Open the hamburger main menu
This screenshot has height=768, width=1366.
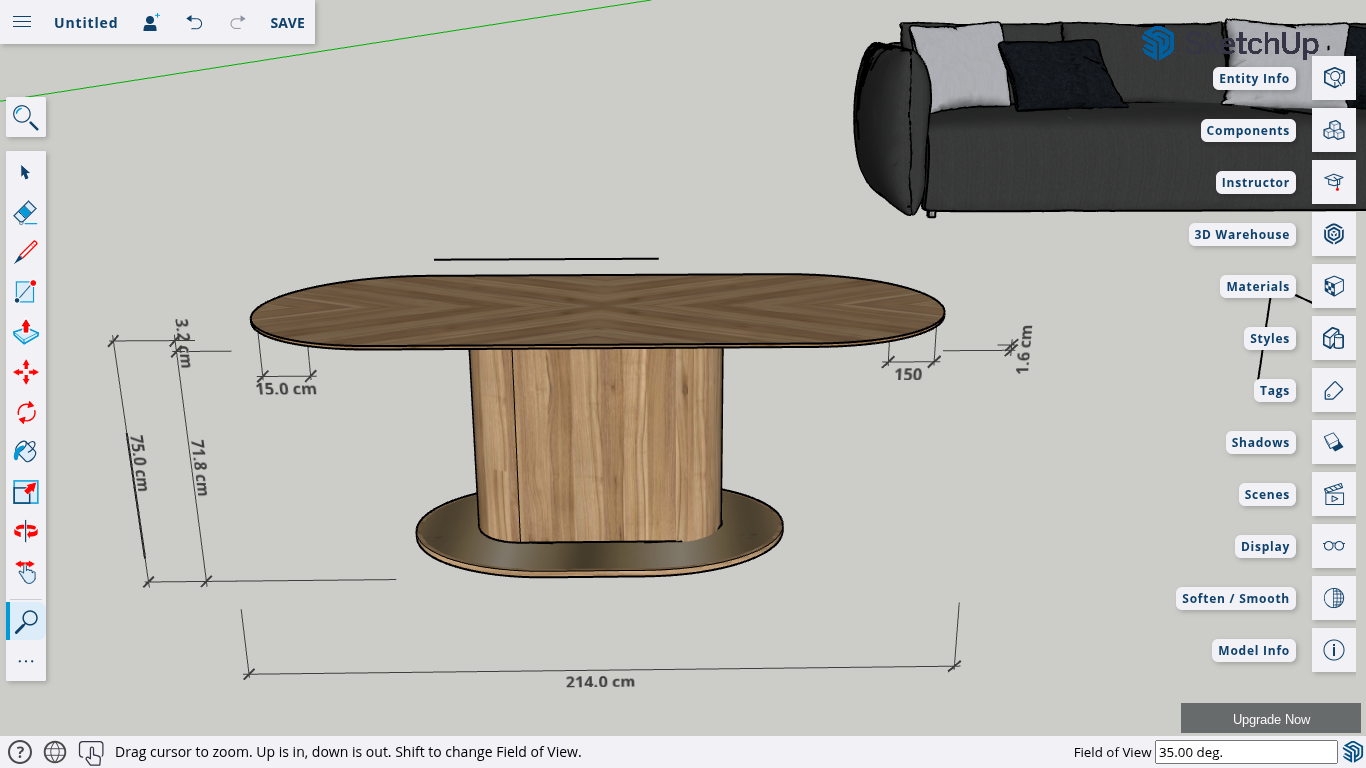click(22, 22)
